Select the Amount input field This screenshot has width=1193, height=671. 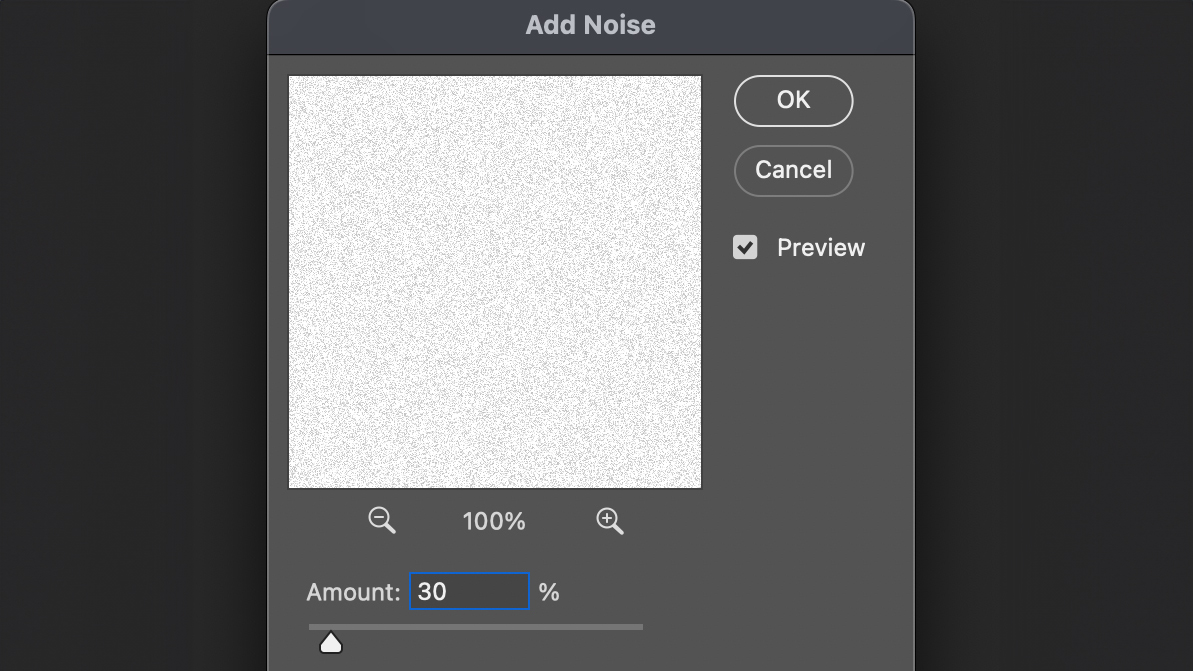coord(469,591)
